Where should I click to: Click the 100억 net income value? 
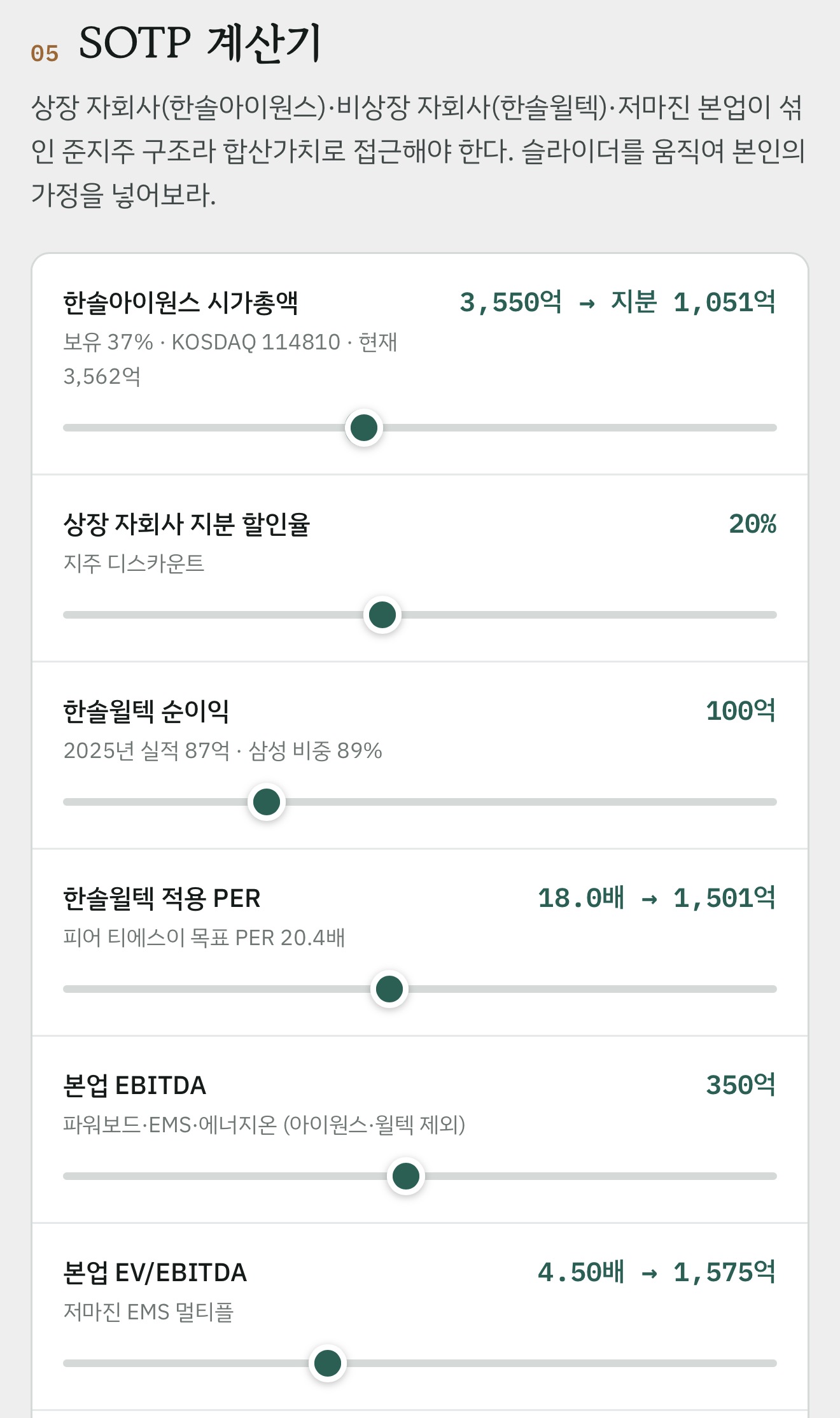[741, 711]
